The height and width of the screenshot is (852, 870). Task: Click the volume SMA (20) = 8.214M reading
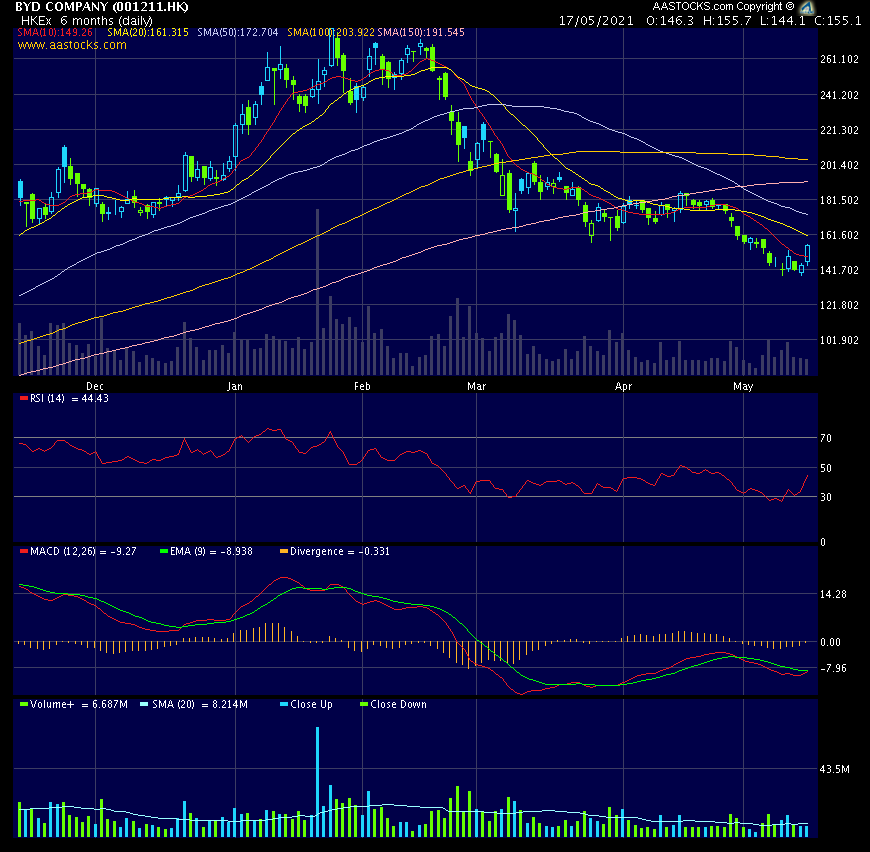[x=200, y=704]
